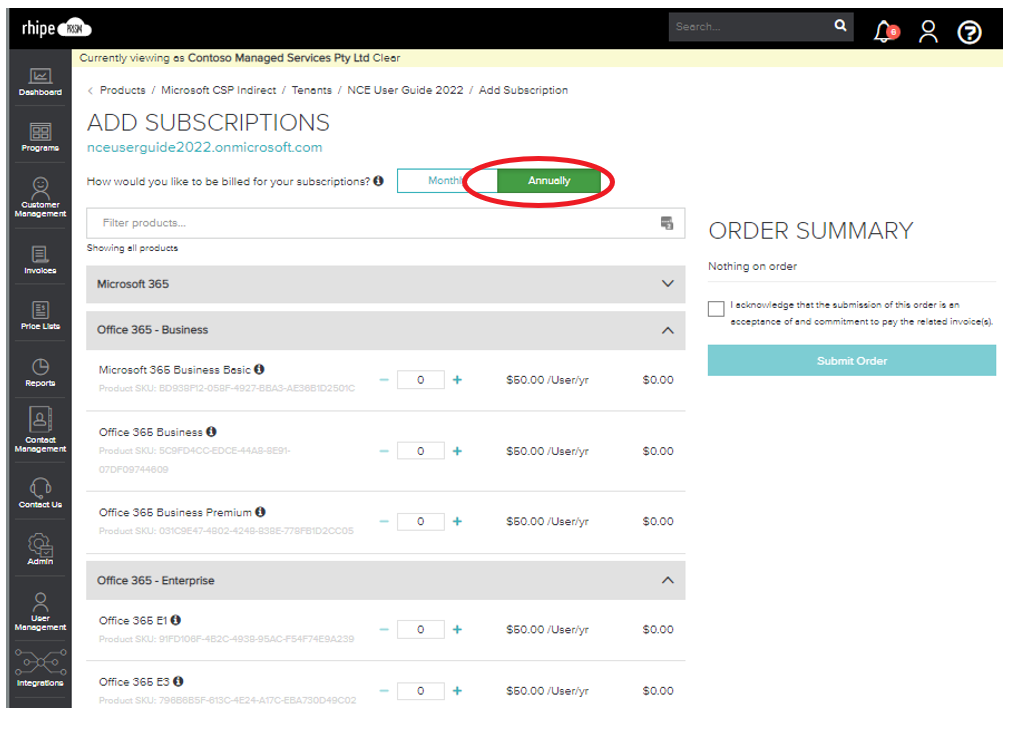The height and width of the screenshot is (735, 1021).
Task: Go to Microsoft CSP Indirect breadcrumb
Action: (219, 90)
